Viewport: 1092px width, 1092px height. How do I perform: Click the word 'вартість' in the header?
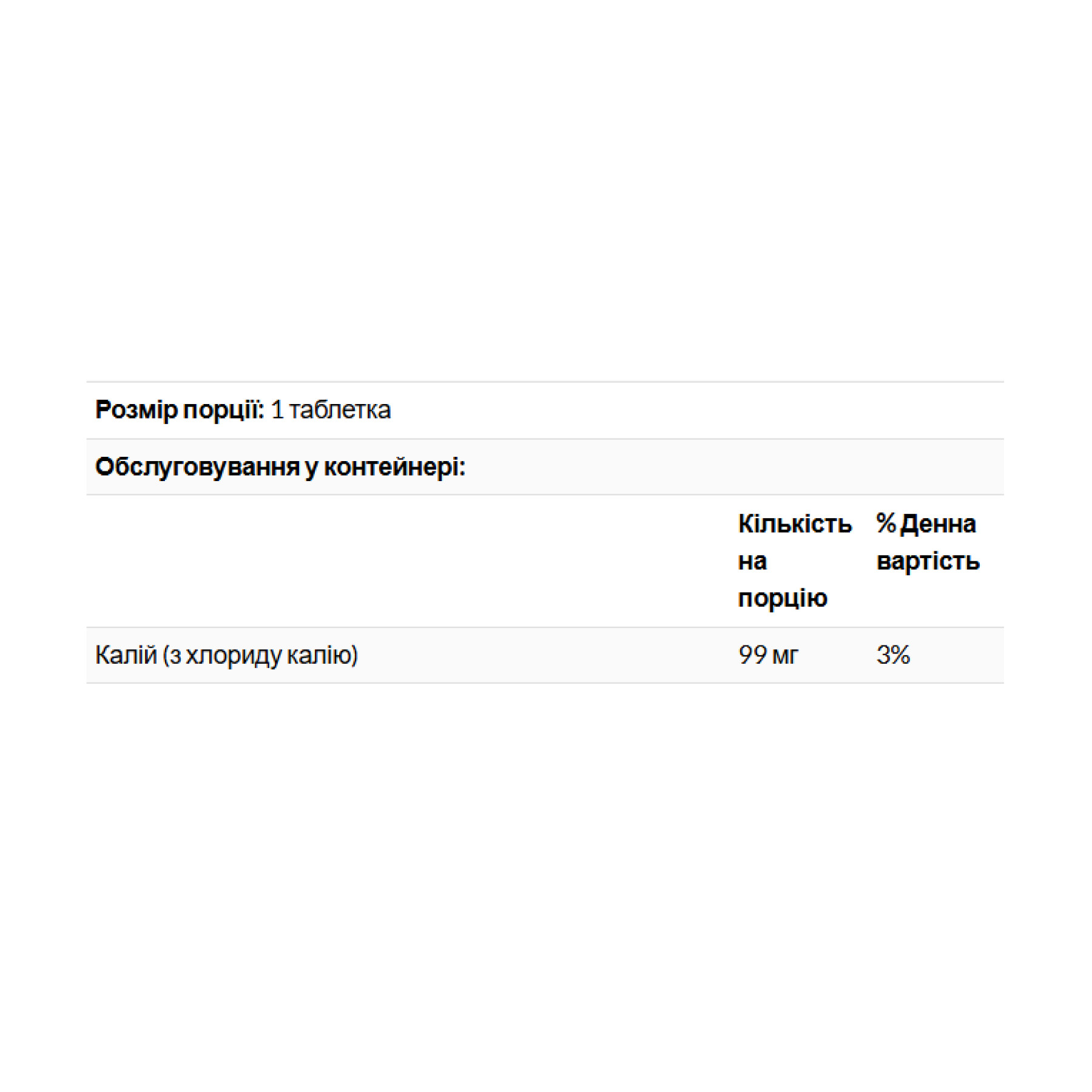[x=928, y=561]
